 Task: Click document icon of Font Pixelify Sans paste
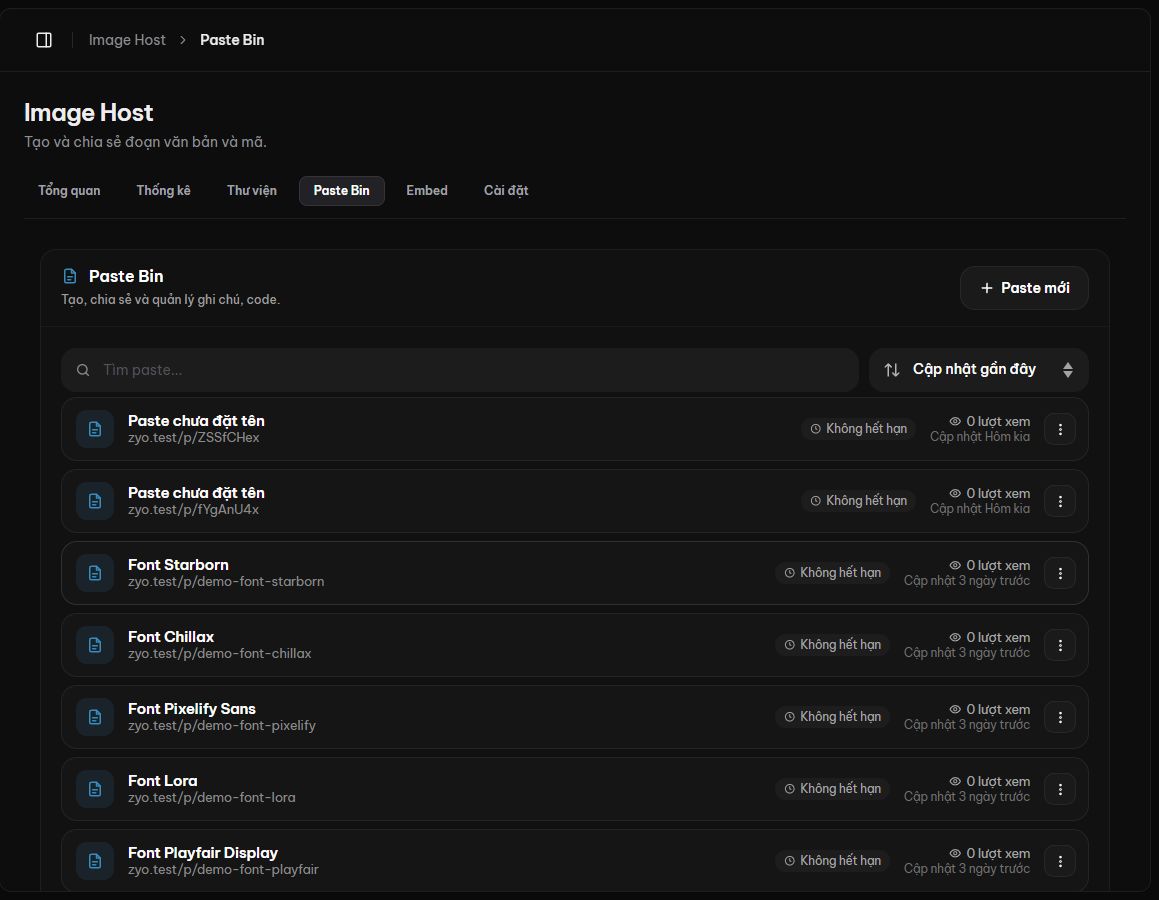click(95, 717)
